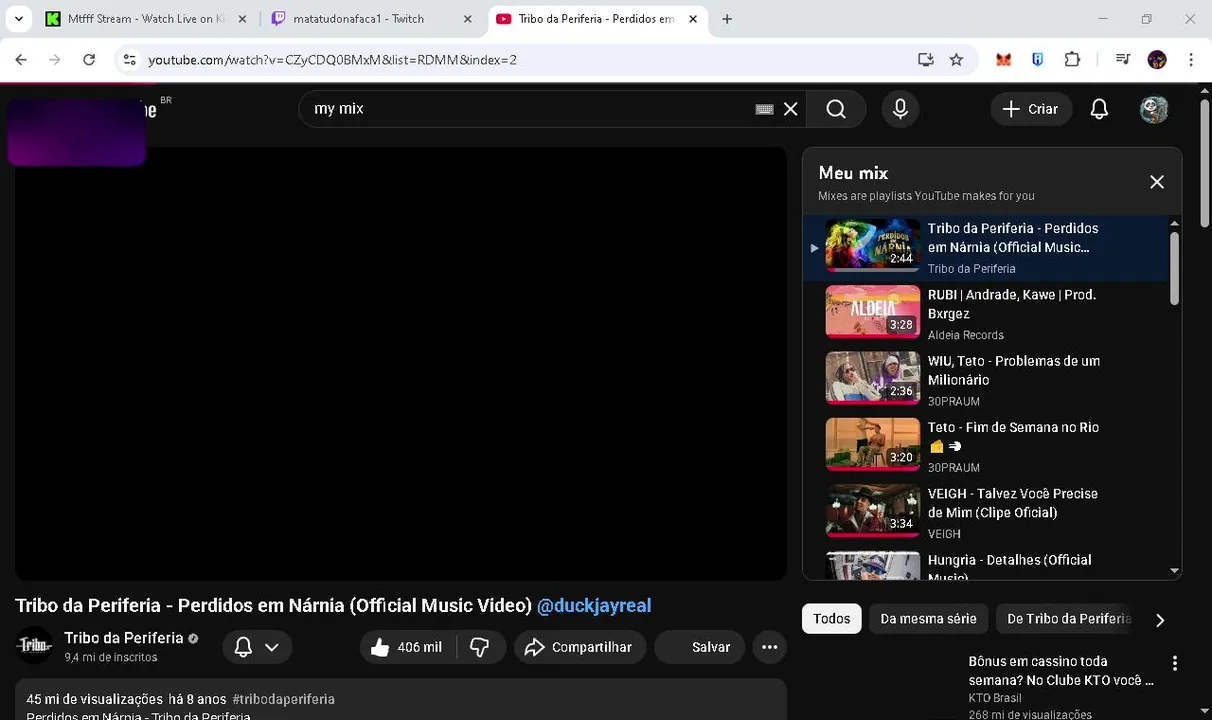Open the #tribodaperiferia hashtag
The width and height of the screenshot is (1212, 720).
[x=283, y=699]
